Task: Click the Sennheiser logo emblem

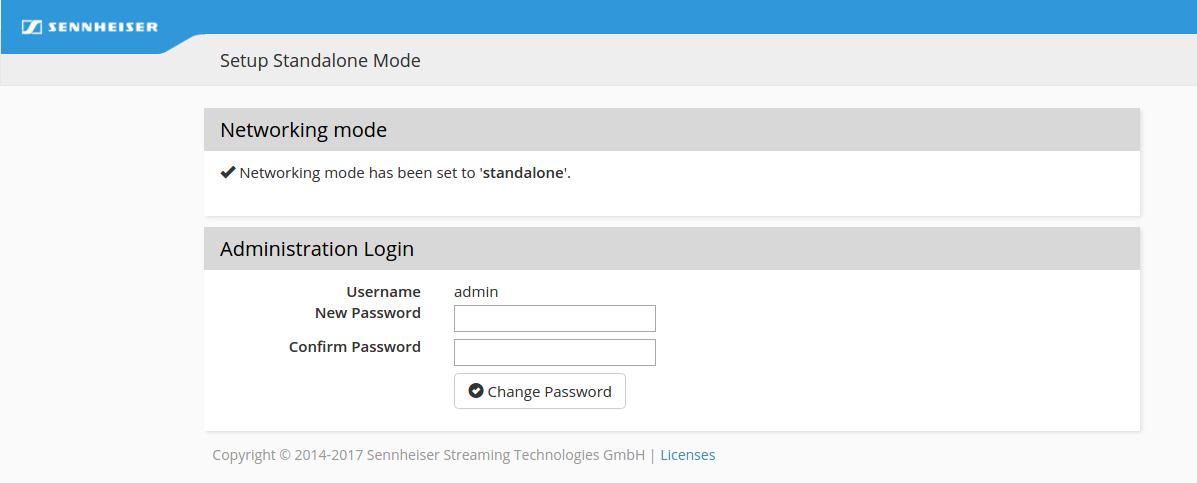Action: (x=31, y=27)
